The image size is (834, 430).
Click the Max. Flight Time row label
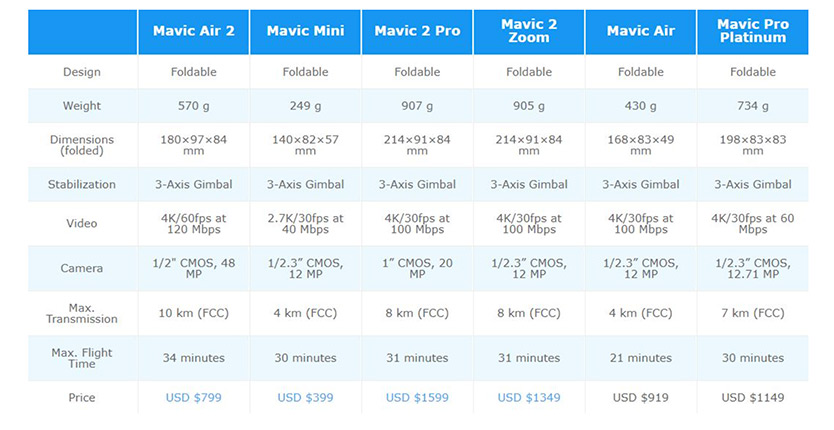pyautogui.click(x=82, y=358)
